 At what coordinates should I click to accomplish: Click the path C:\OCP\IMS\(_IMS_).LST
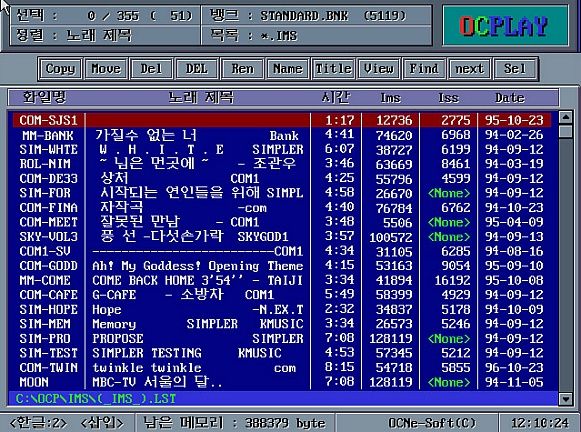(96, 399)
